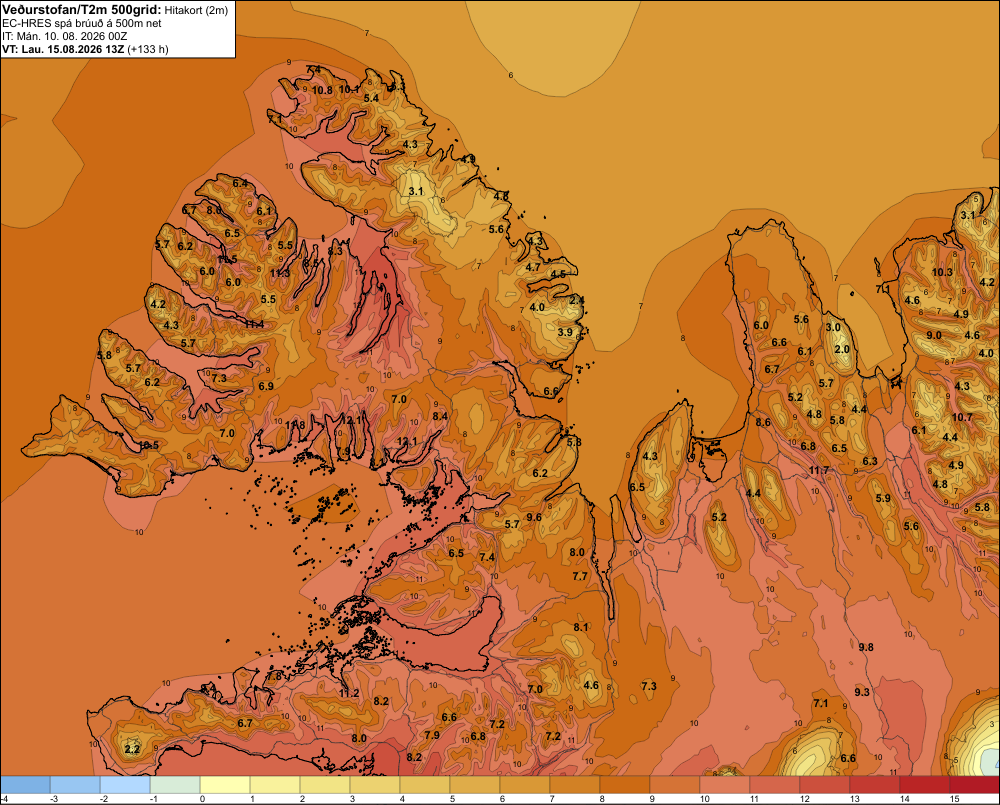Pick the pale green legend swatch between -1 and 0
Image resolution: width=1000 pixels, height=805 pixels.
click(x=175, y=785)
